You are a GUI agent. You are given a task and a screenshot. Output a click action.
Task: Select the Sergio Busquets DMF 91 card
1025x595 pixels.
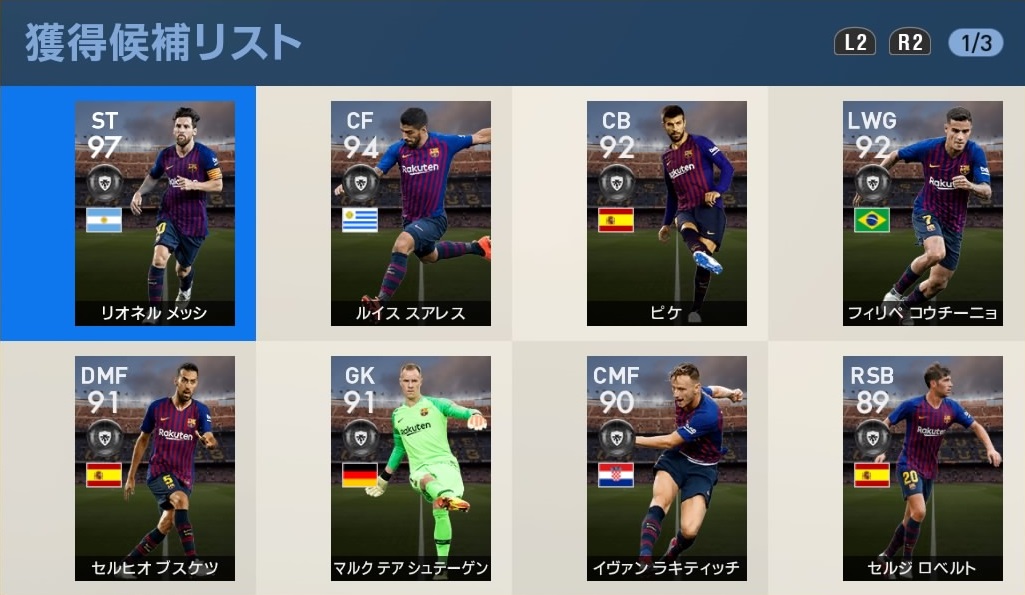(x=155, y=468)
